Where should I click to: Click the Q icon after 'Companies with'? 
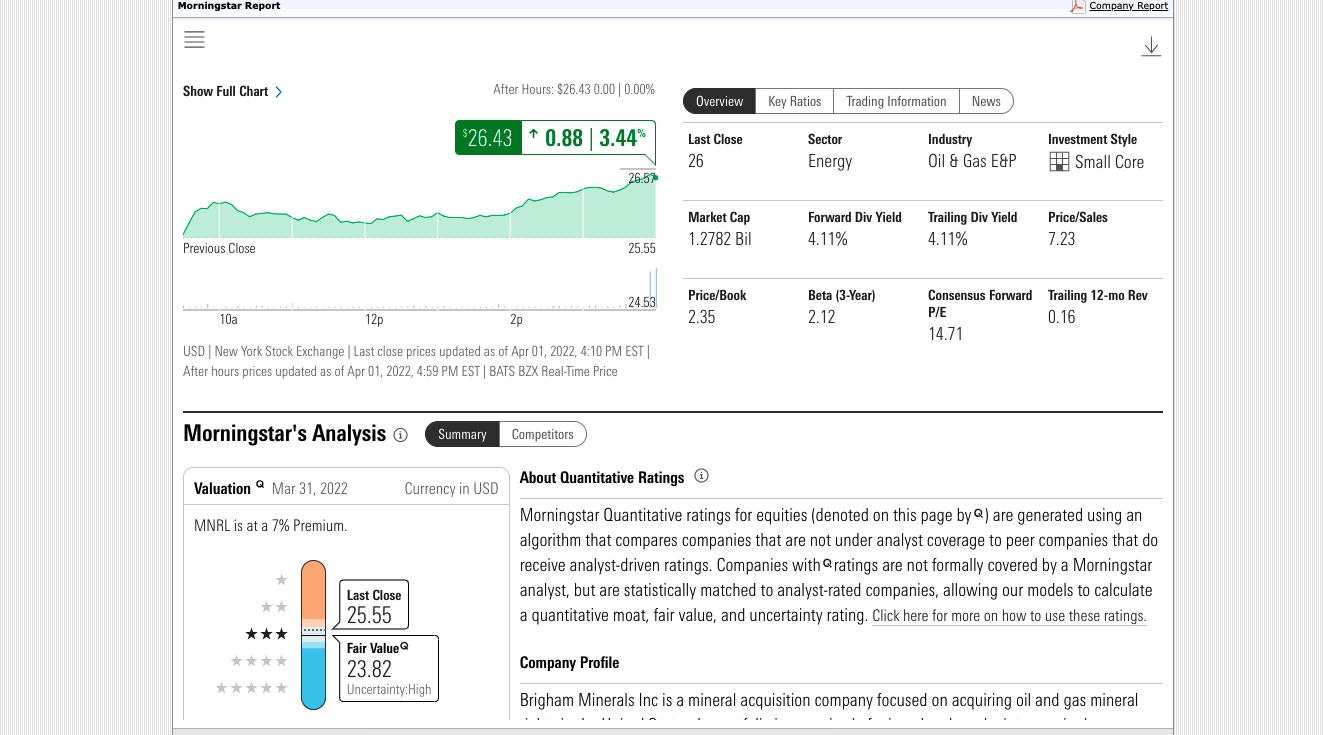[828, 564]
